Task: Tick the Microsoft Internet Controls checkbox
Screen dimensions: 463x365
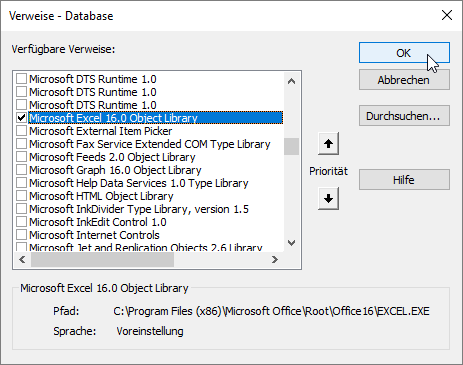Action: coord(22,235)
